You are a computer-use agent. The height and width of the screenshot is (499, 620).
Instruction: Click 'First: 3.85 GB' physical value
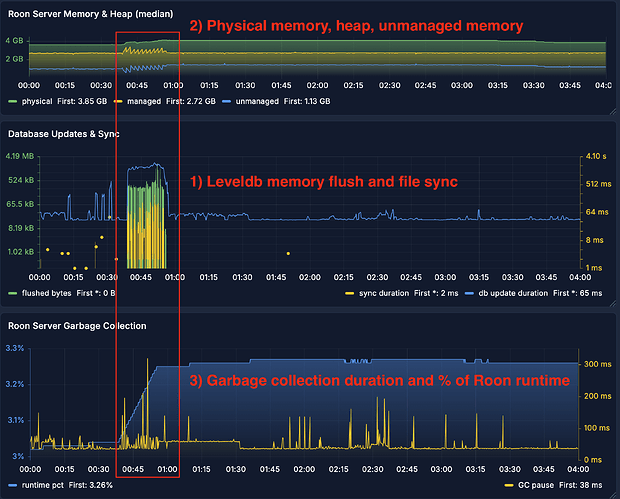click(82, 101)
